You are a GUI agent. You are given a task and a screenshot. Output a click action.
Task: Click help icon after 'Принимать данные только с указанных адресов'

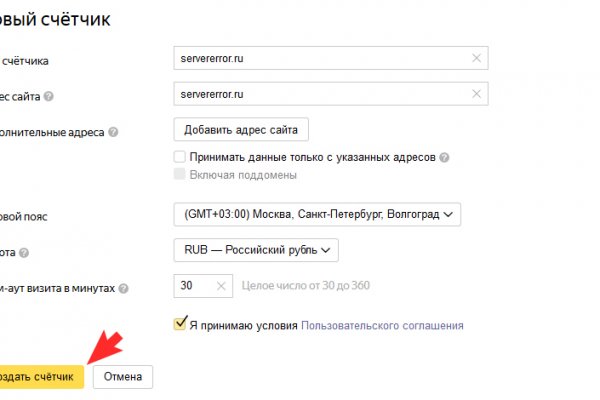[444, 158]
